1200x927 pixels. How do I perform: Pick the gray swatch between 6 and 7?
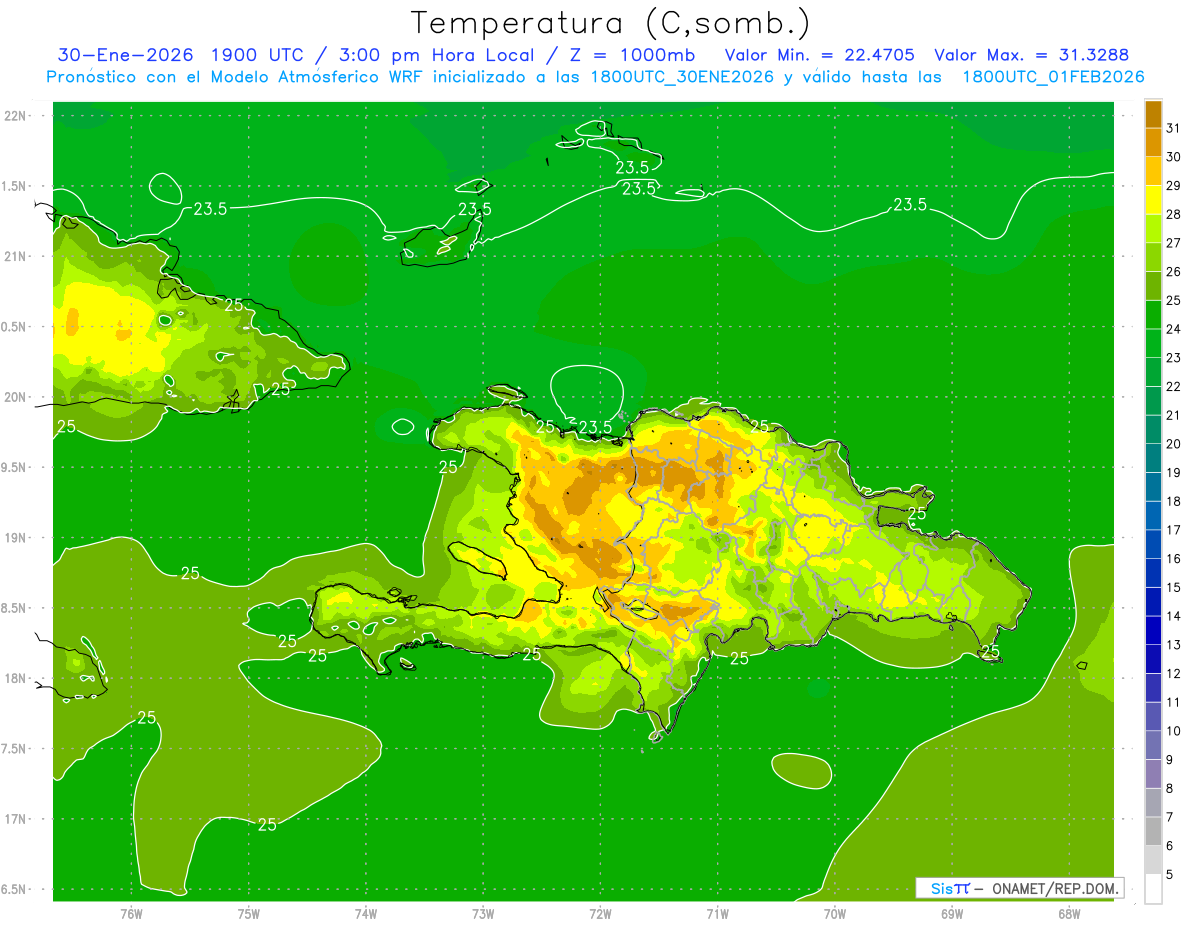[x=1153, y=831]
